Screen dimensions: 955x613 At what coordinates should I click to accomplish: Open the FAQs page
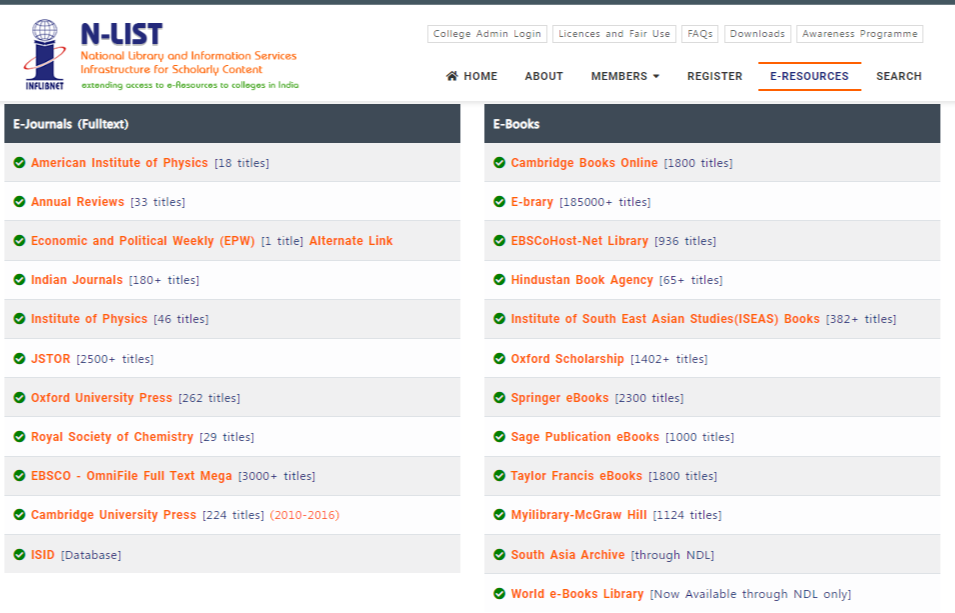point(700,34)
